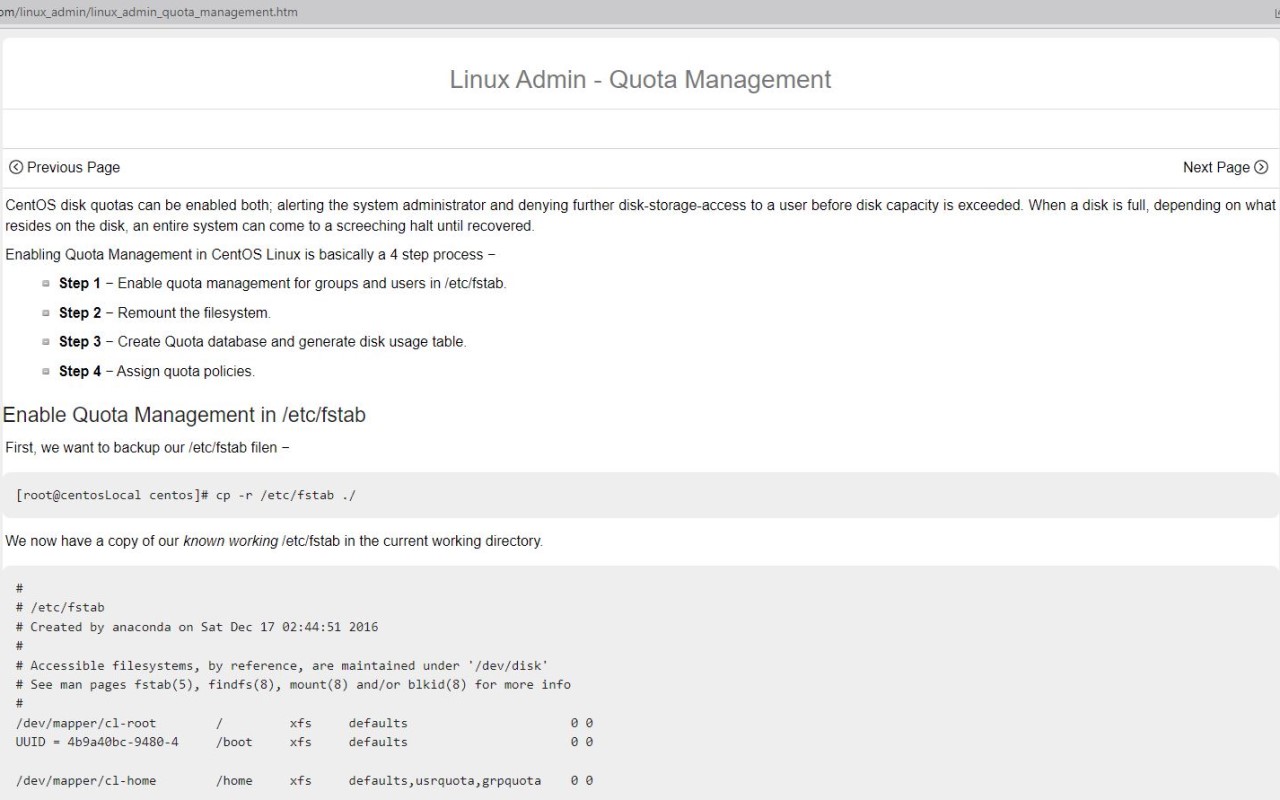Select 'Enable Quota Management in /etc/fstab' heading
1280x800 pixels.
tap(184, 415)
